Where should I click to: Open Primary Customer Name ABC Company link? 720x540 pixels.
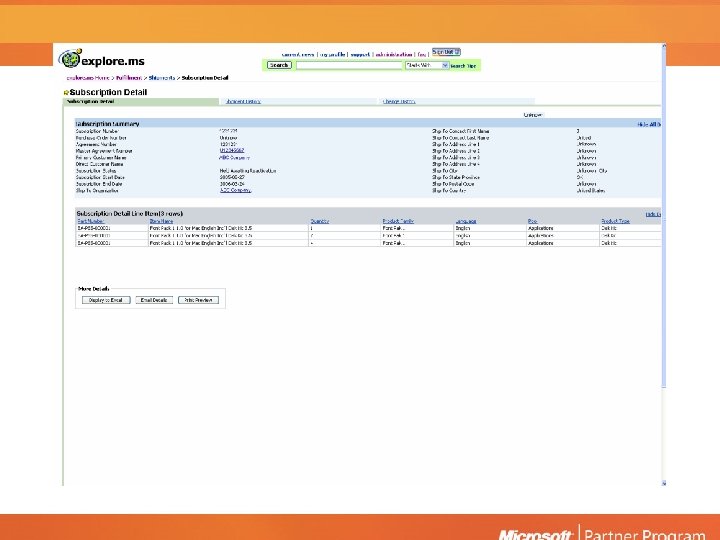tap(234, 158)
